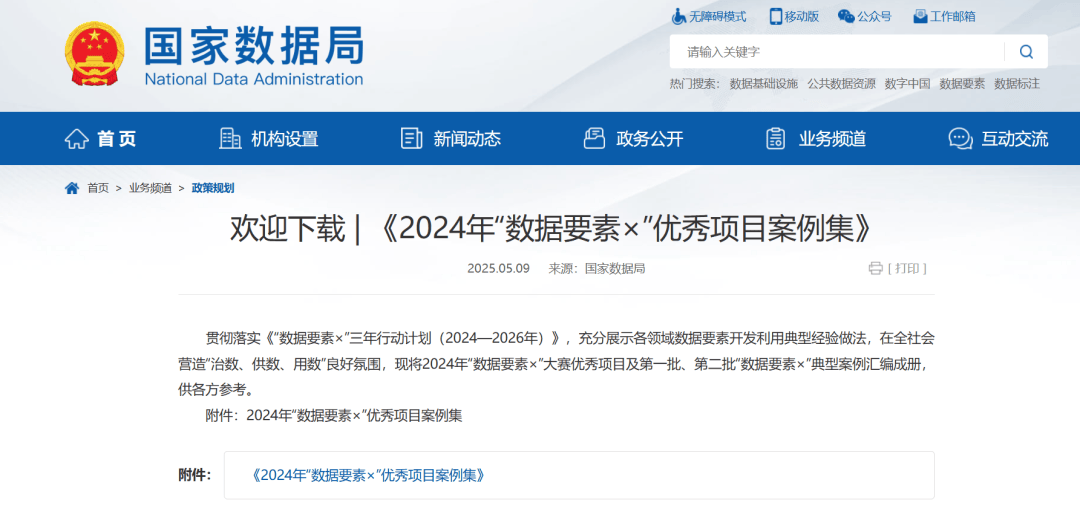Click the 无障碍模式 link
This screenshot has width=1080, height=532.
pos(718,17)
